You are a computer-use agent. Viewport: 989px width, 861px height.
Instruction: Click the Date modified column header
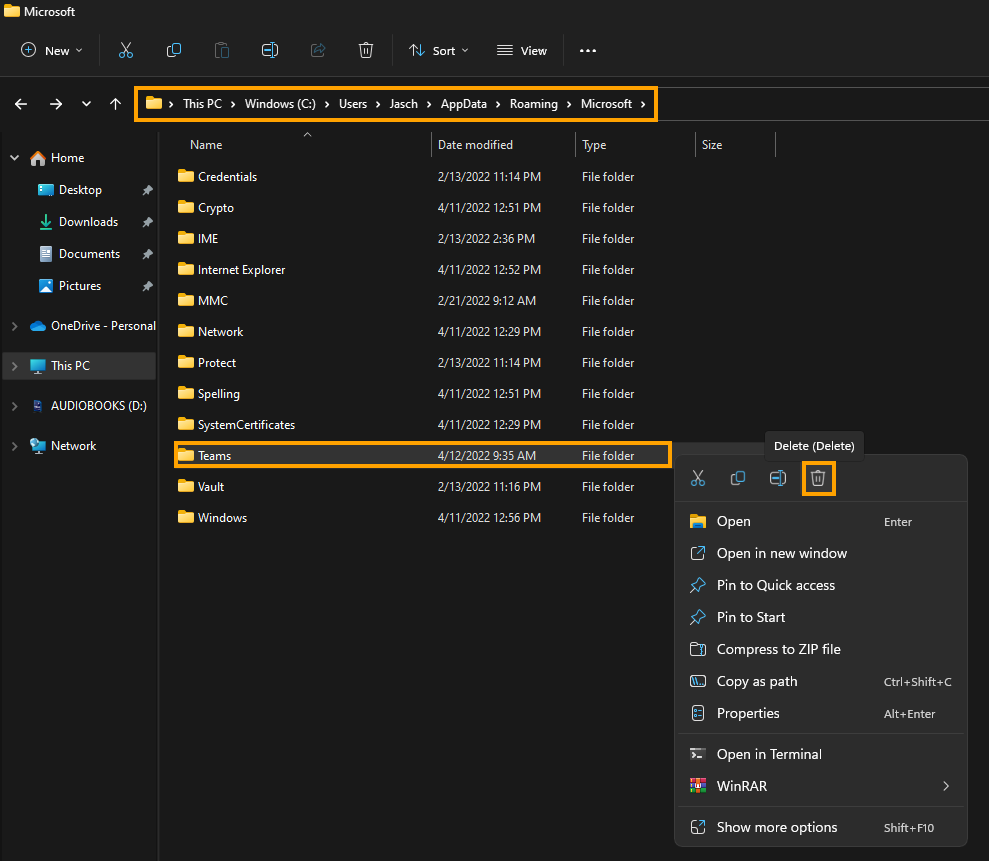point(475,145)
